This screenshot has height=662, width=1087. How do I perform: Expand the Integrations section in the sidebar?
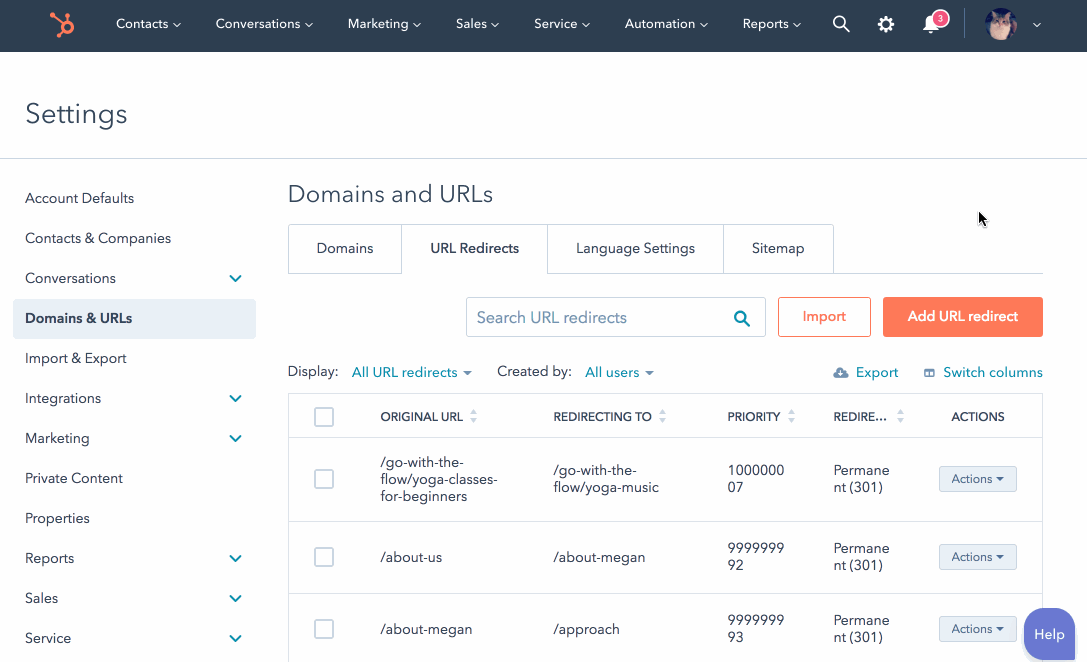click(x=235, y=398)
